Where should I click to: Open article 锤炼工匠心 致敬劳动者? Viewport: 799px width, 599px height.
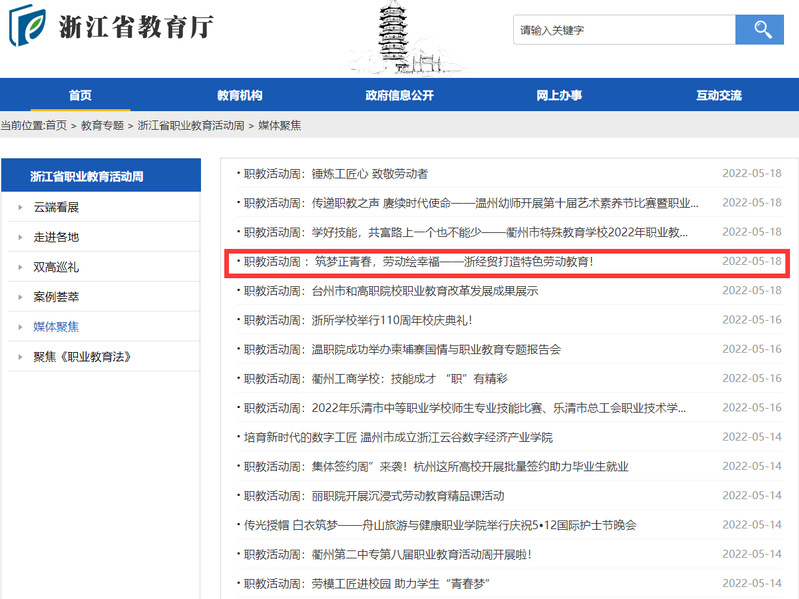click(x=336, y=174)
